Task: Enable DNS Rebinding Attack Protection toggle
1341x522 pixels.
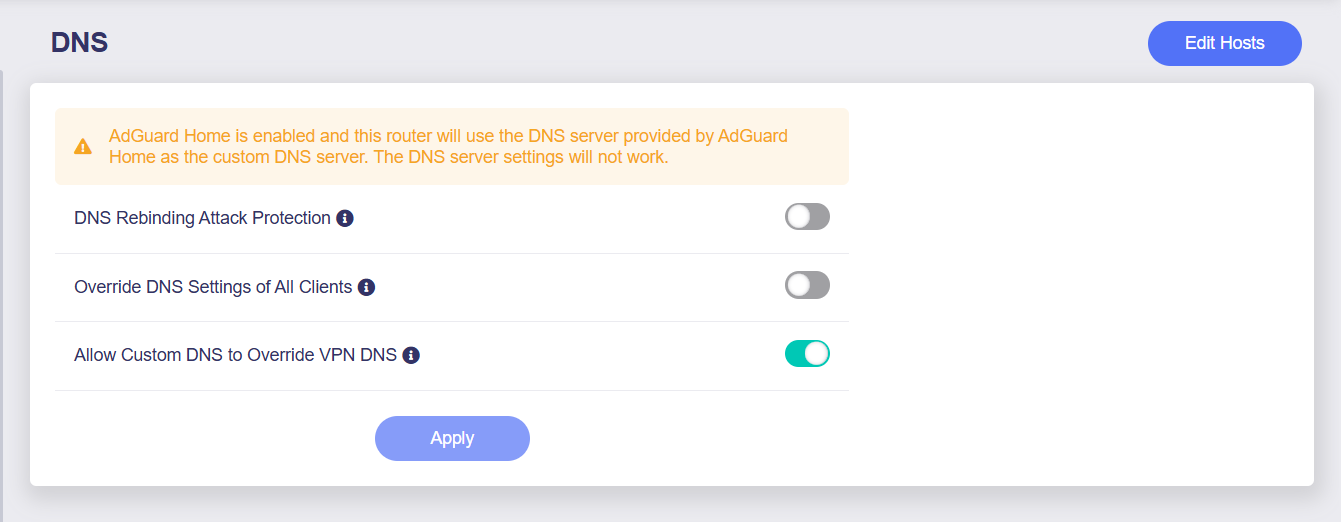Action: (x=807, y=217)
